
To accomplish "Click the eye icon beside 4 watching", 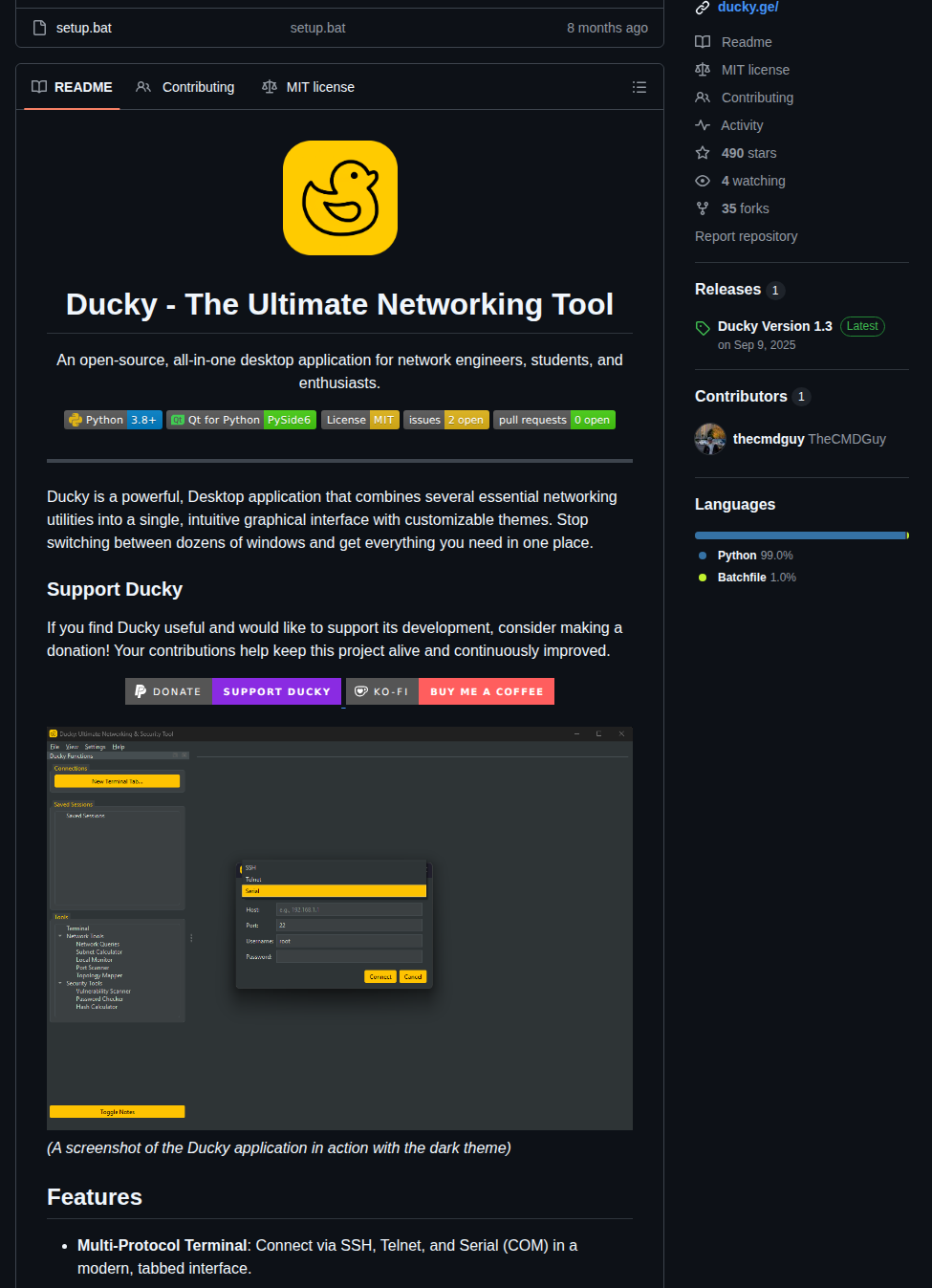I will point(703,181).
